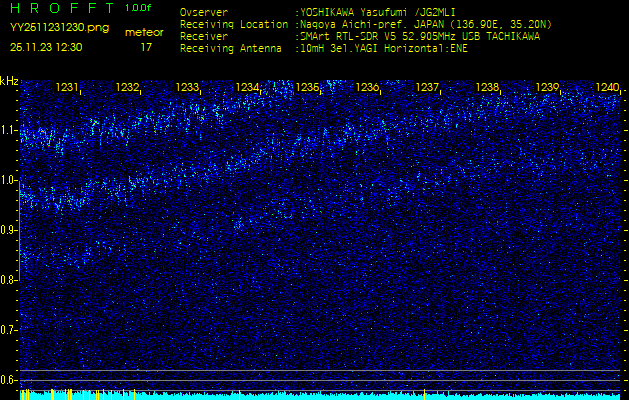The height and width of the screenshot is (400, 629).
Task: Click the kHz axis unit label
Action: click(9, 81)
